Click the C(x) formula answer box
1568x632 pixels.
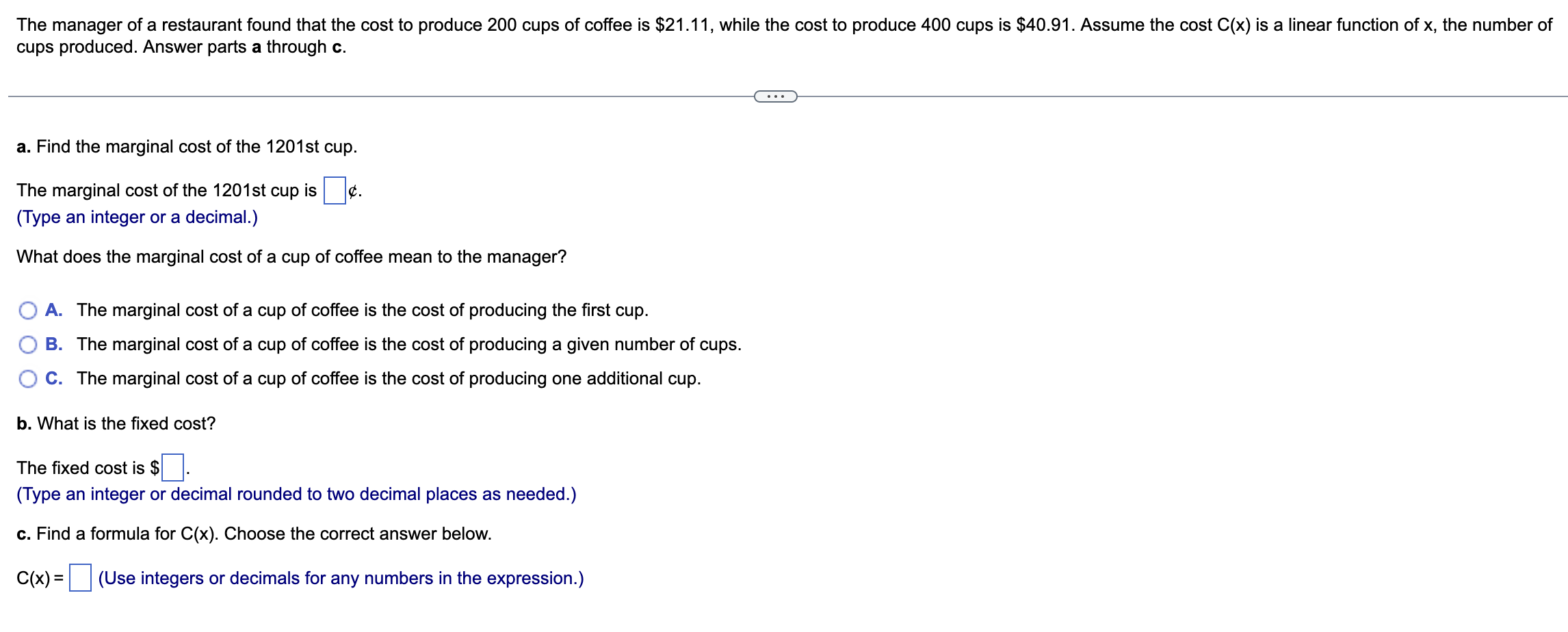click(80, 579)
